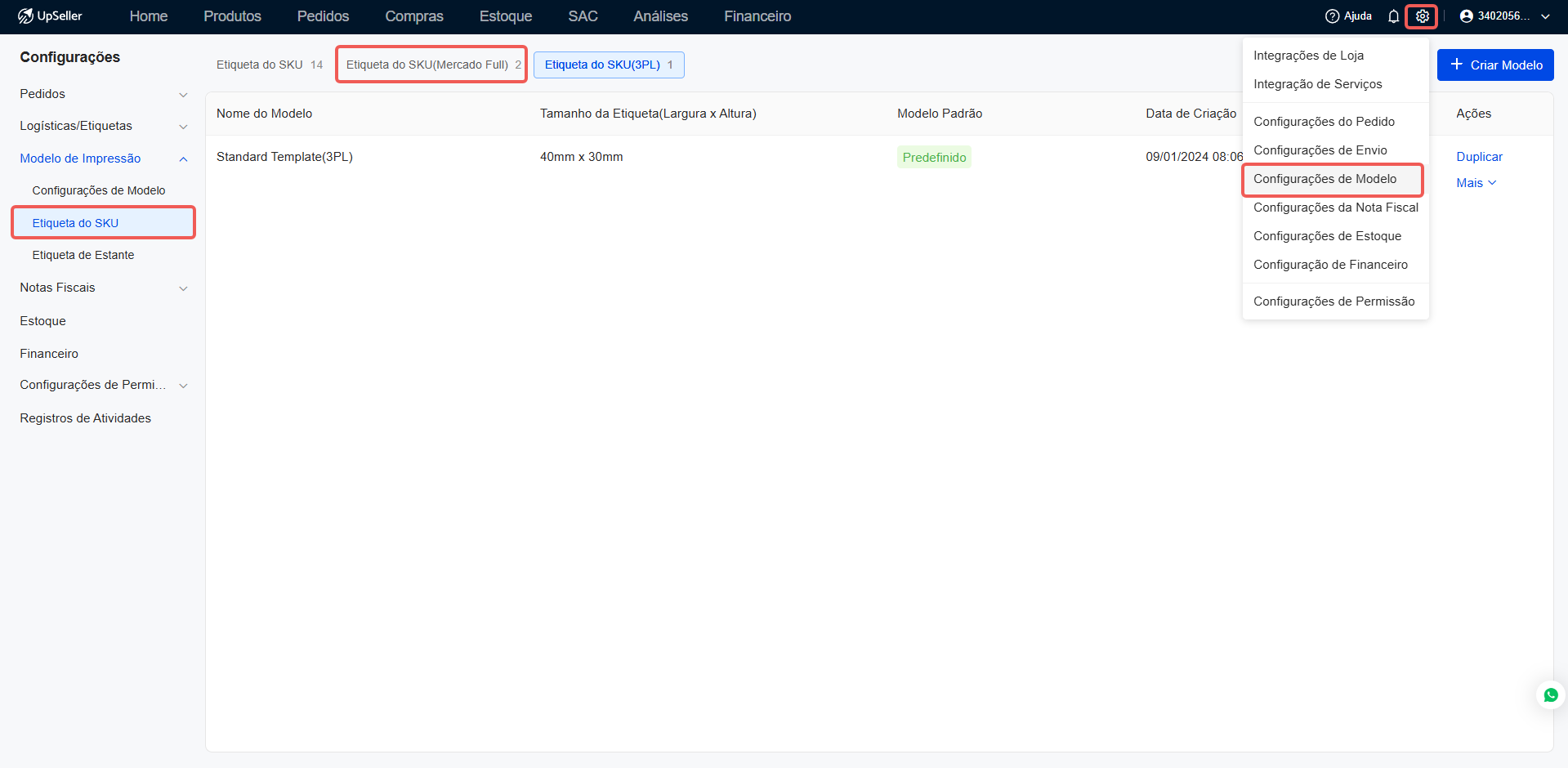The width and height of the screenshot is (1568, 768).
Task: Open Estoque in the sidebar
Action: (x=43, y=321)
